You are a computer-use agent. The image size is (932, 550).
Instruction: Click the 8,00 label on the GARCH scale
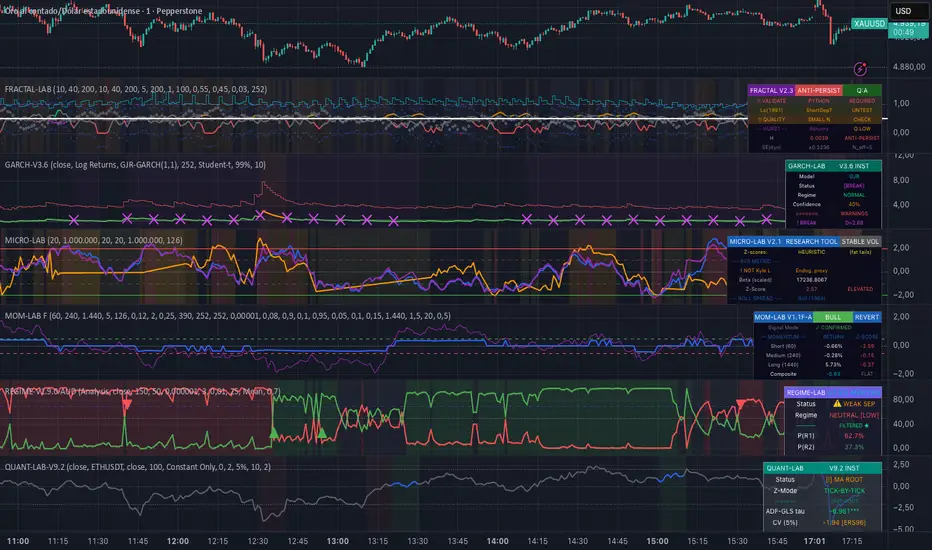(x=901, y=180)
